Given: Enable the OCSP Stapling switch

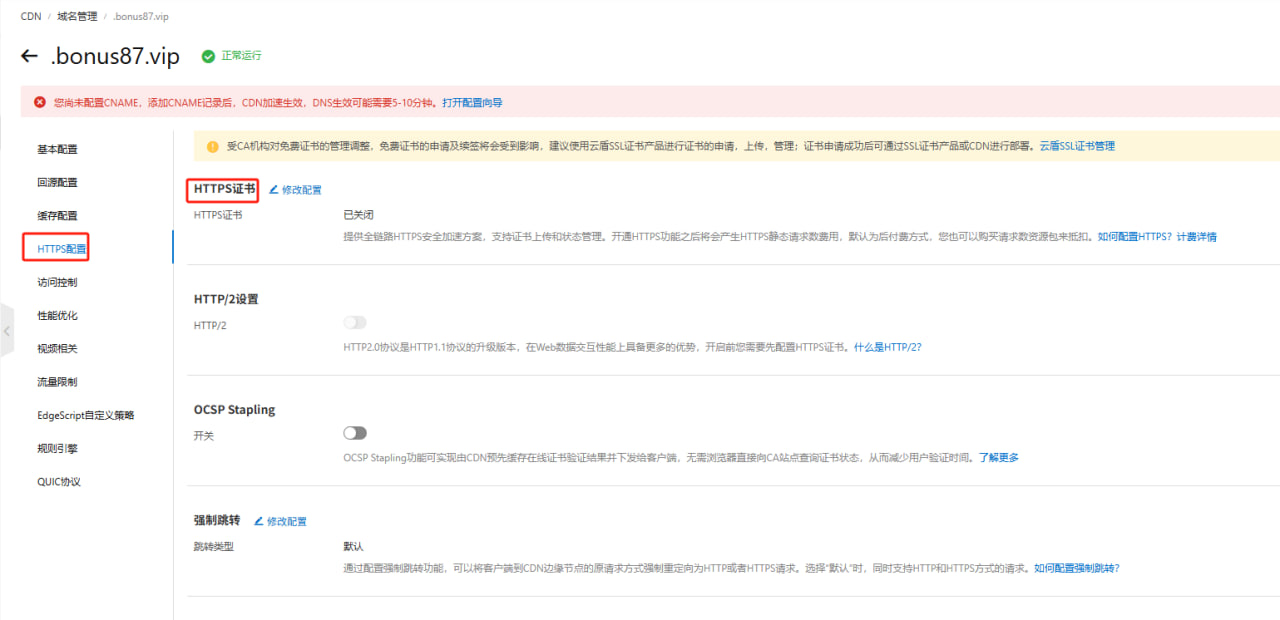Looking at the screenshot, I should [x=355, y=433].
